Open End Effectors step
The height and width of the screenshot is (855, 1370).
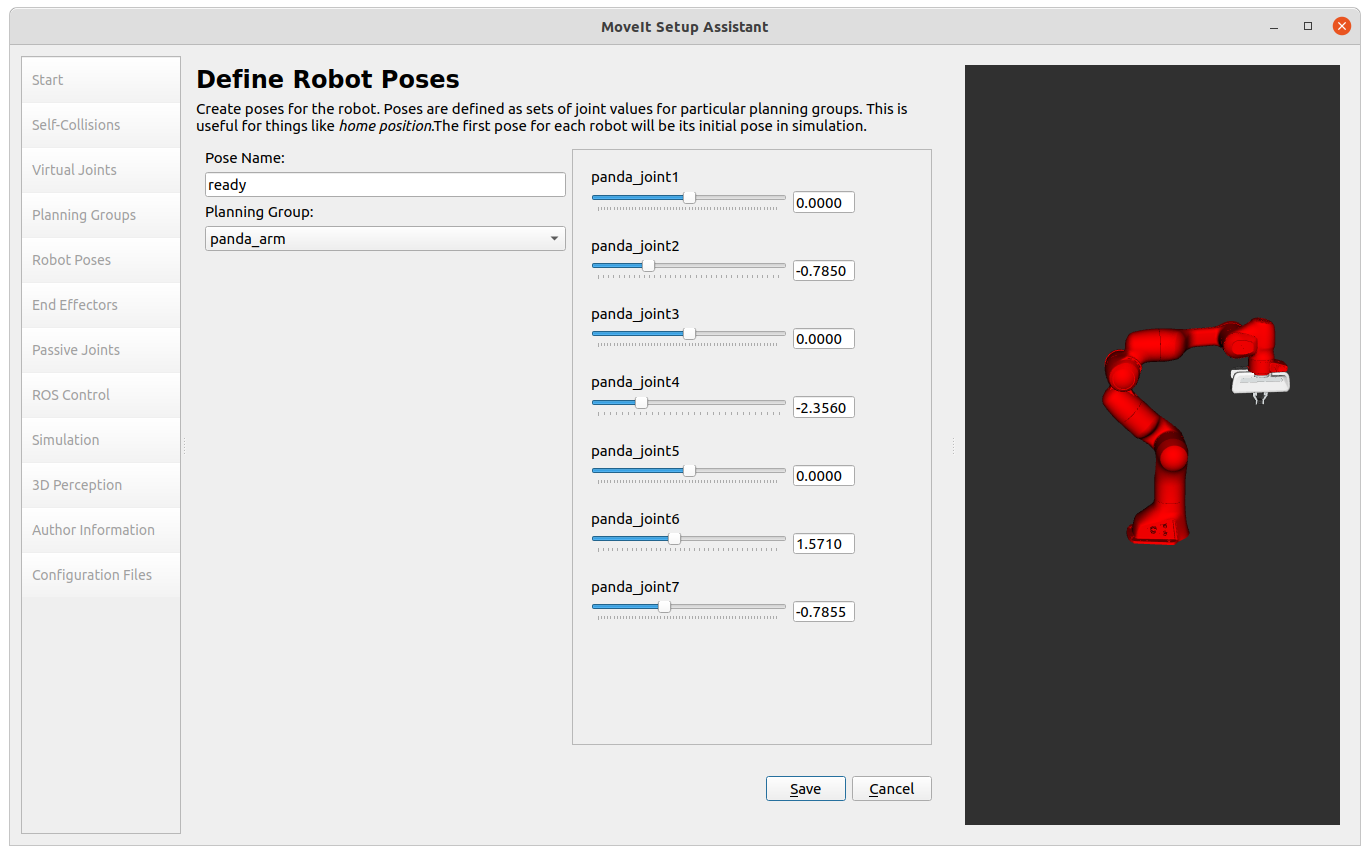[x=100, y=305]
